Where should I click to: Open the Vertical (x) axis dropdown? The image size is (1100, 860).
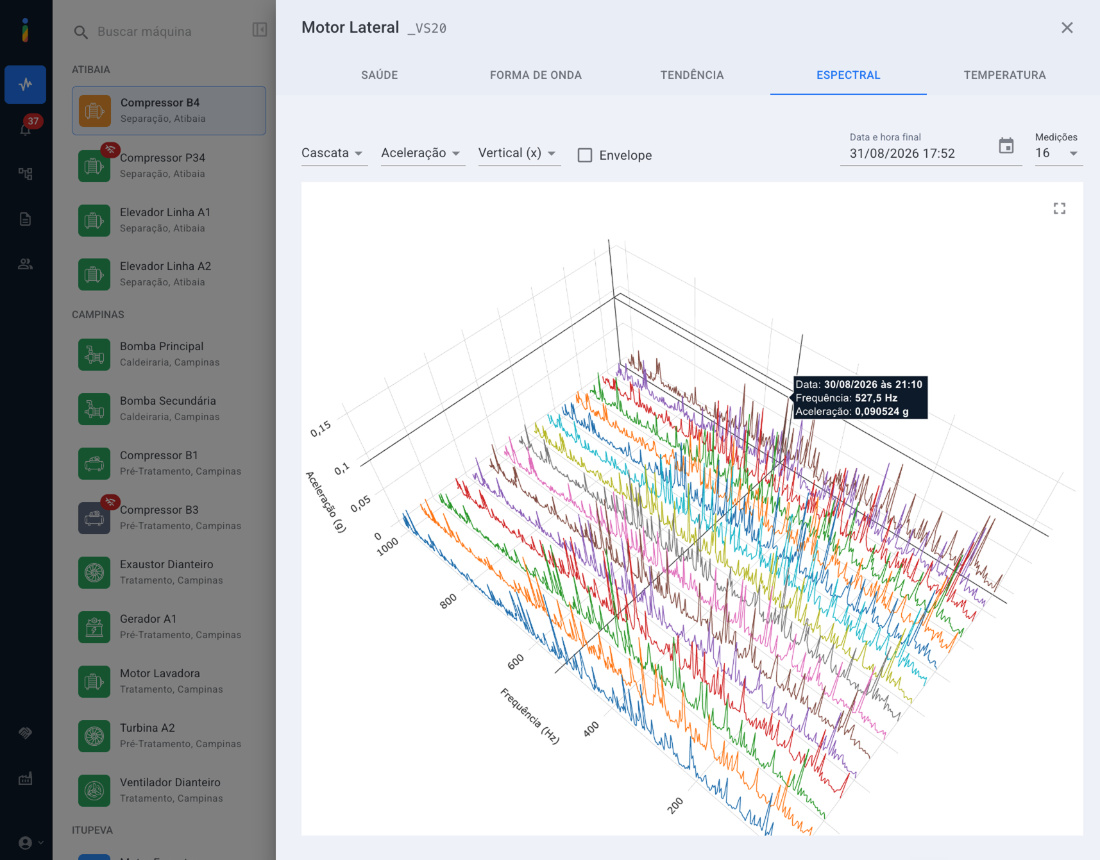click(x=518, y=154)
